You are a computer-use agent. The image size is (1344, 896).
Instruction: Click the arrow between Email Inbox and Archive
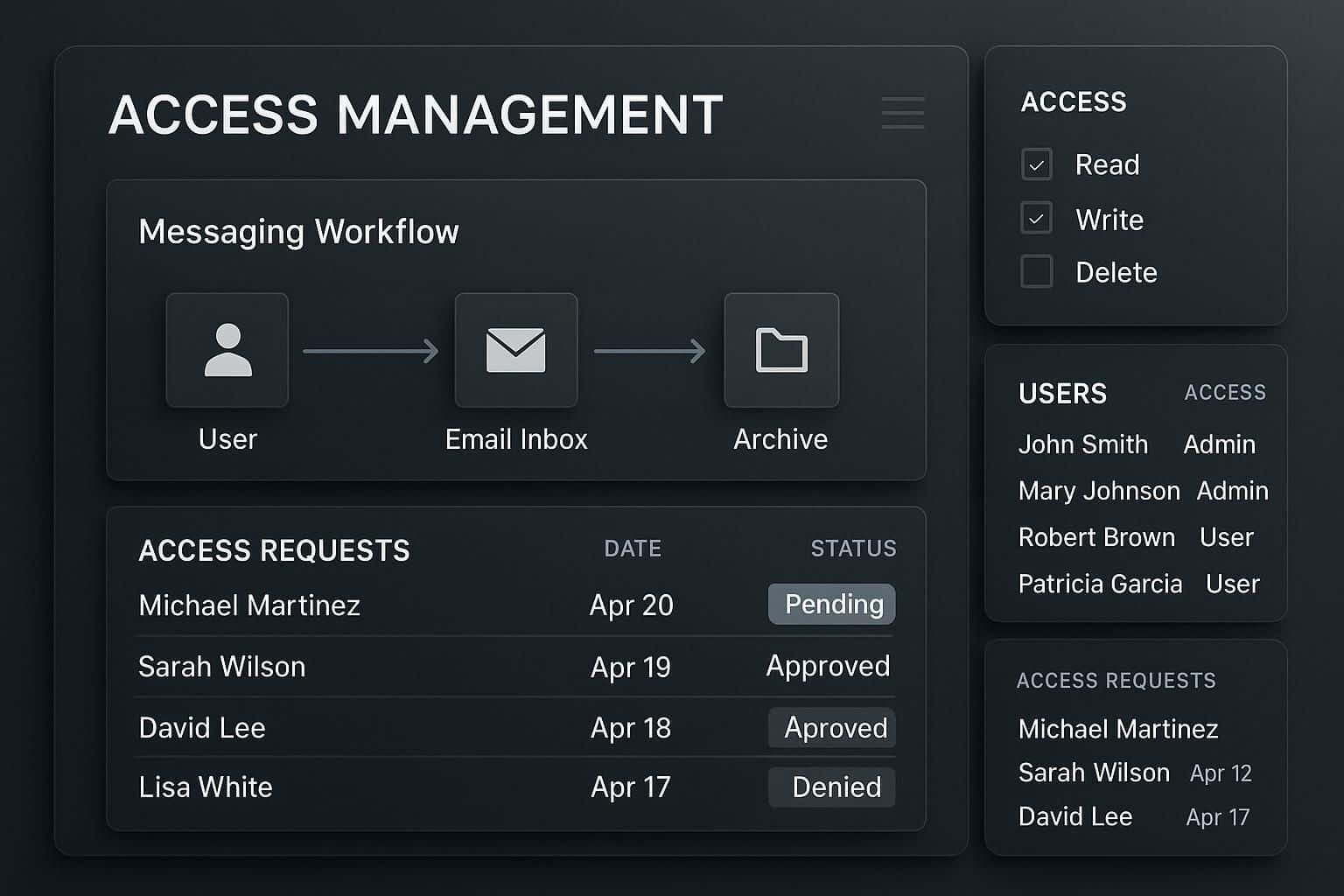point(649,350)
